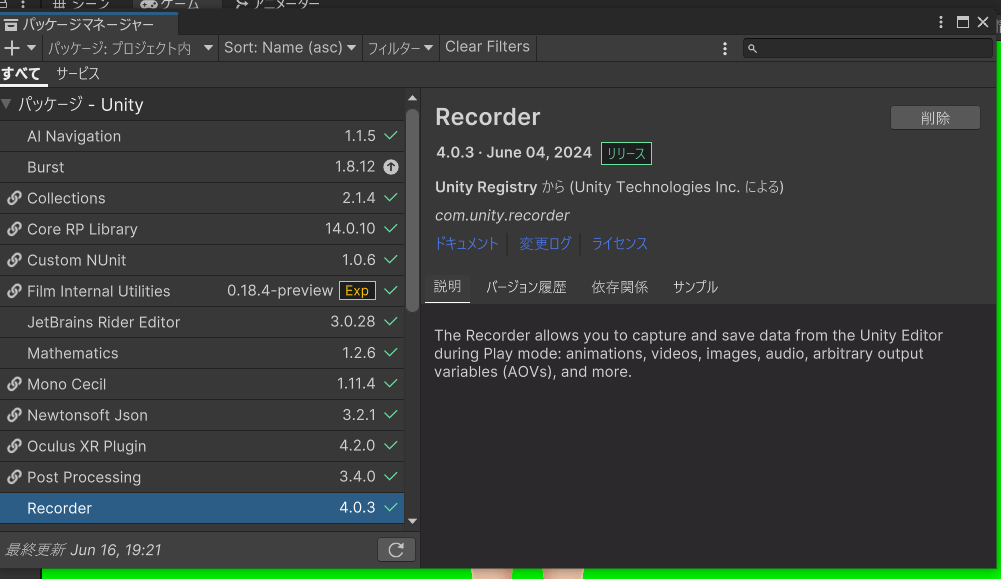Click the package list scroll down arrow

click(412, 521)
